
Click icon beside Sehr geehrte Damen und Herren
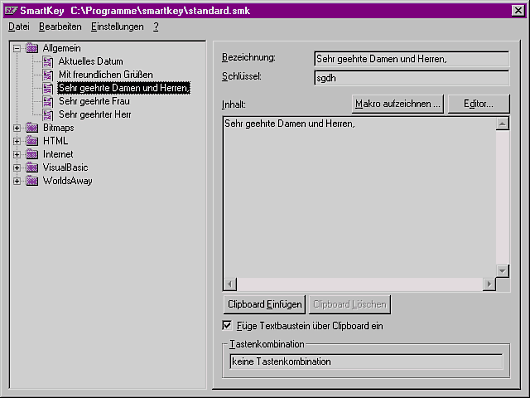[x=48, y=88]
